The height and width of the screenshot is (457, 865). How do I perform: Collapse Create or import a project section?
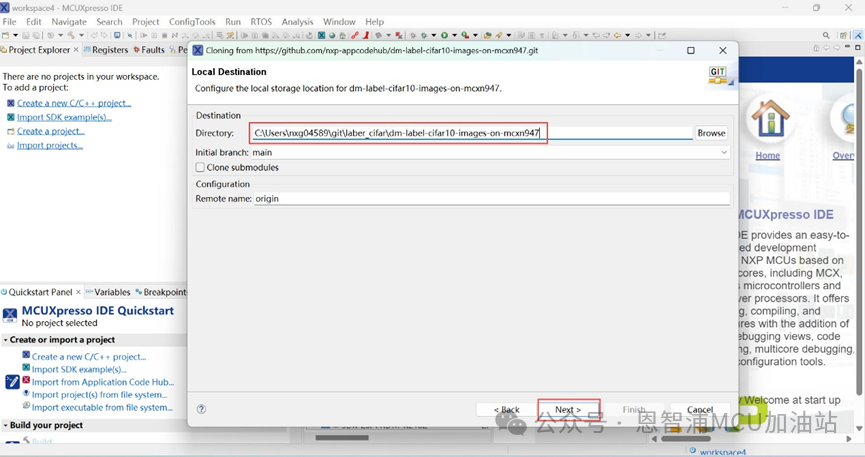pos(6,340)
